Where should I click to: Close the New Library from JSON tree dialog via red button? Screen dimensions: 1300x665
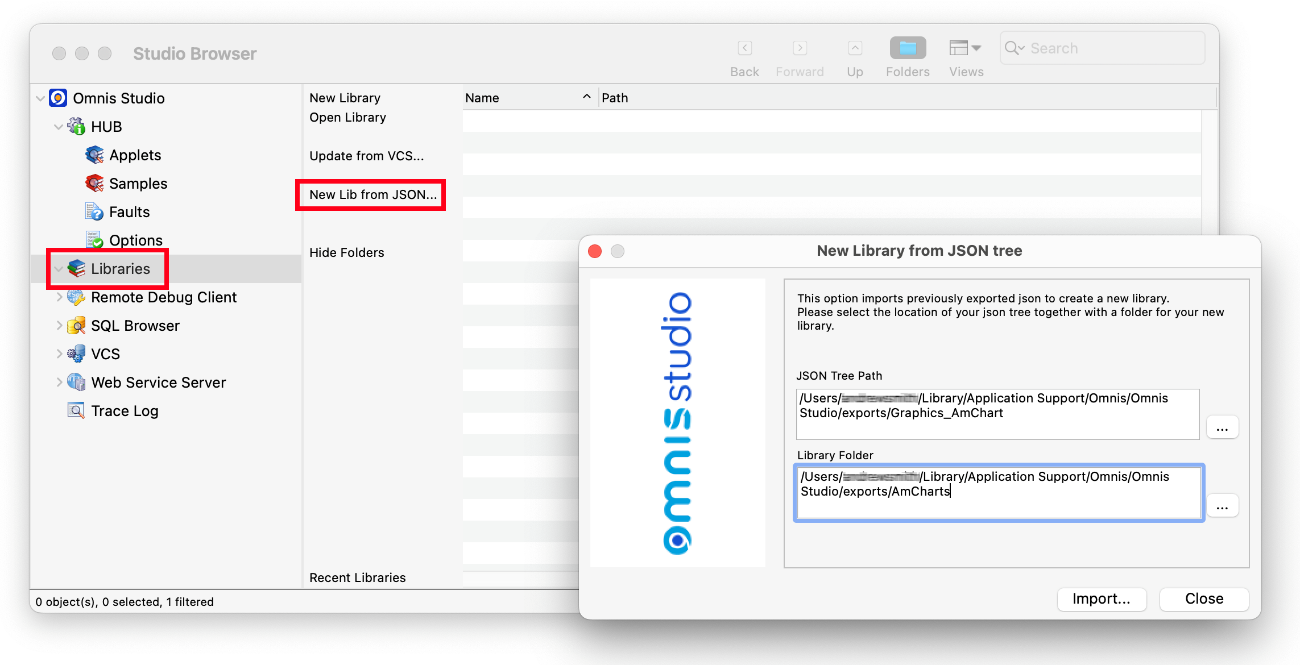(595, 251)
